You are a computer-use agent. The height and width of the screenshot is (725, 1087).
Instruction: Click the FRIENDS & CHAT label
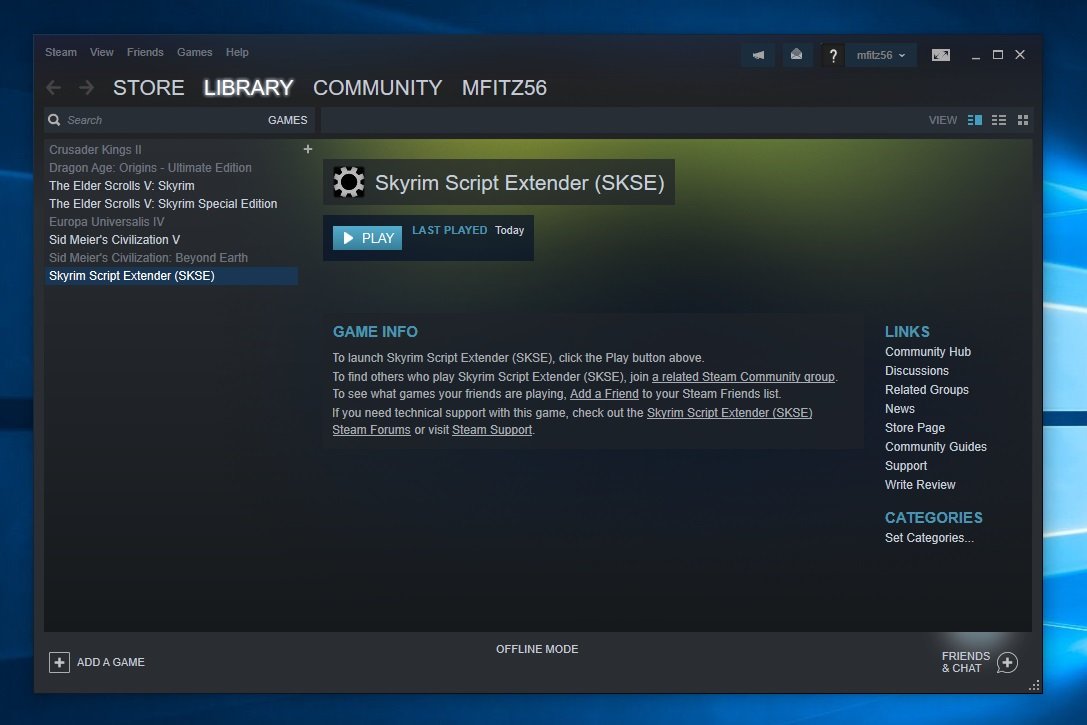966,662
